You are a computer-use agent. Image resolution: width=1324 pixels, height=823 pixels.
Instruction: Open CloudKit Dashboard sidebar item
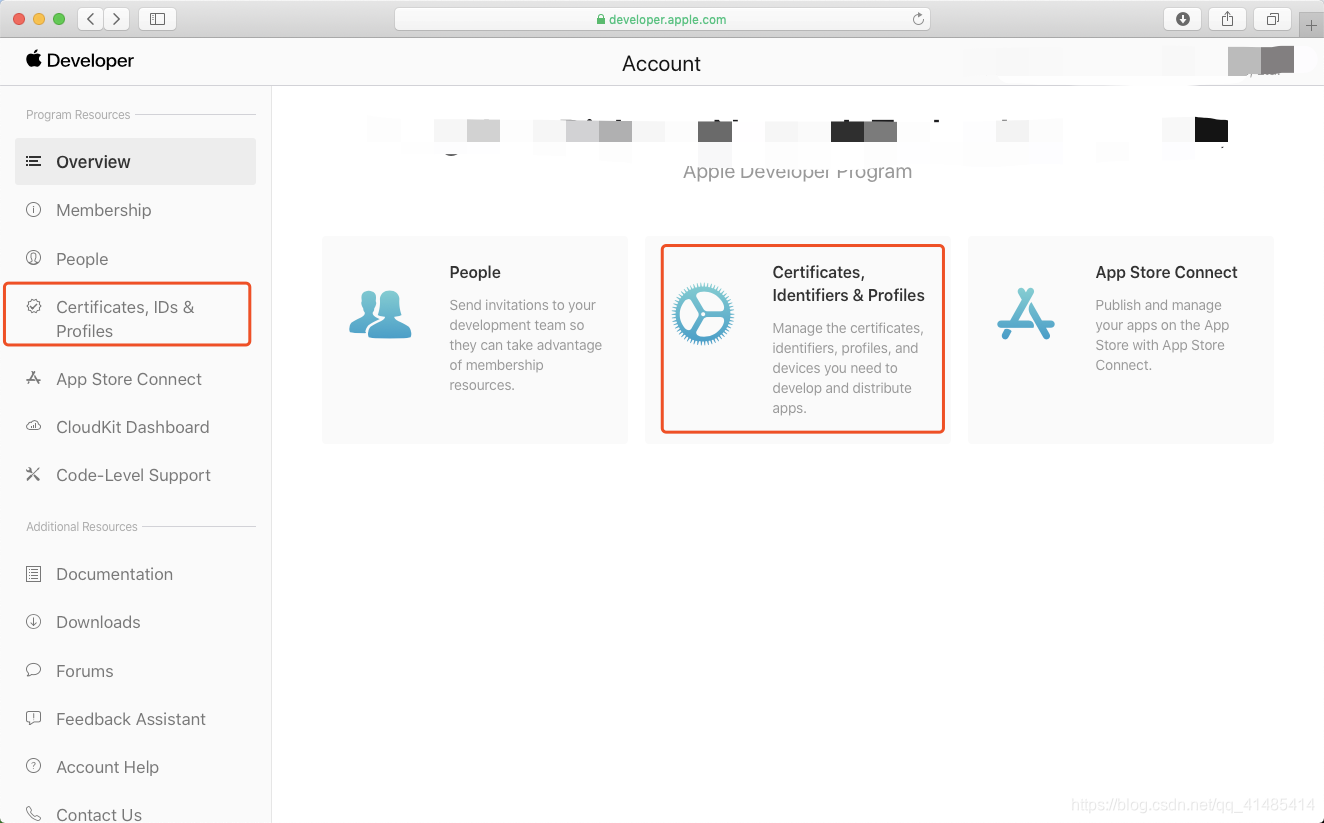coord(135,427)
